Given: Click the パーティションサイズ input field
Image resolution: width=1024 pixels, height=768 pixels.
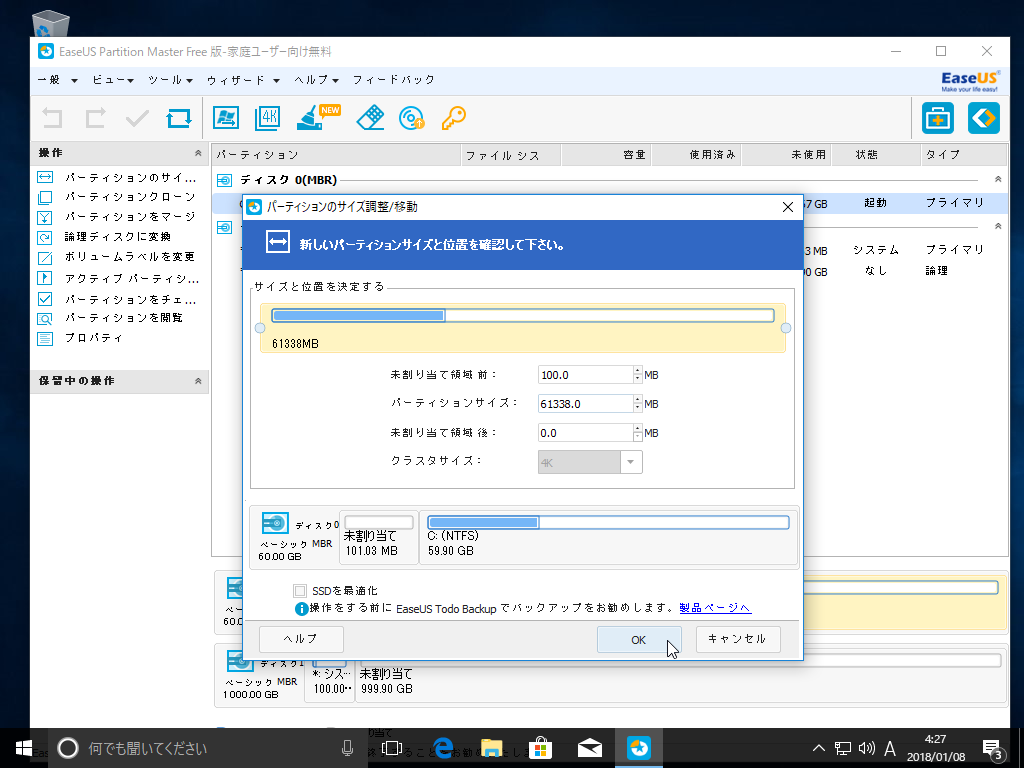Looking at the screenshot, I should pyautogui.click(x=585, y=404).
